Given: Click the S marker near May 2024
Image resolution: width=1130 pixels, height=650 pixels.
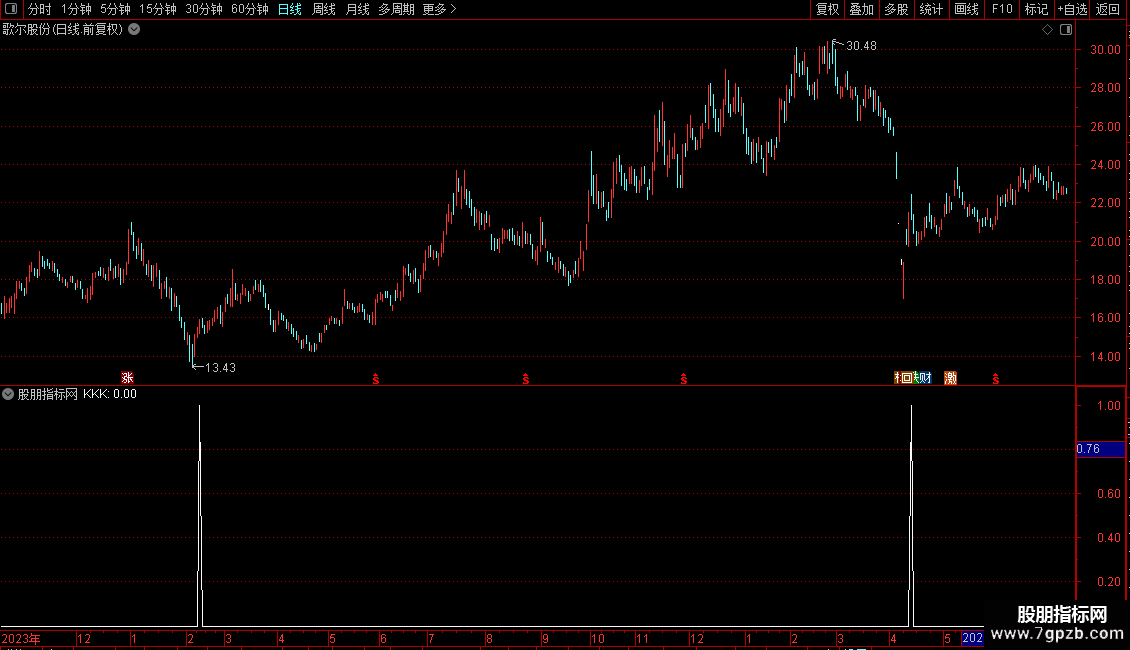Looking at the screenshot, I should (996, 379).
